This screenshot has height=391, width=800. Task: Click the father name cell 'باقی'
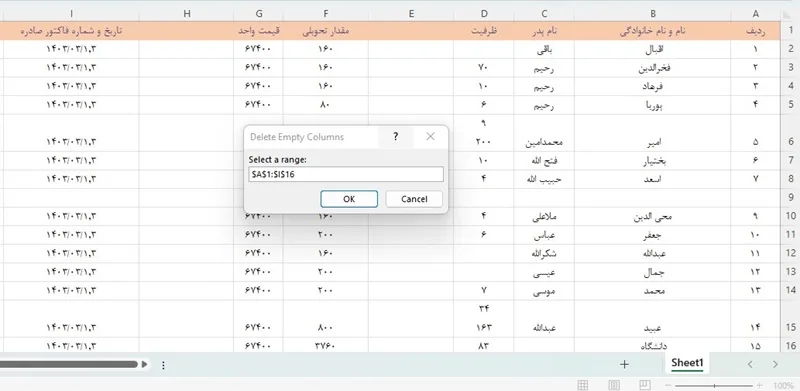tap(544, 50)
